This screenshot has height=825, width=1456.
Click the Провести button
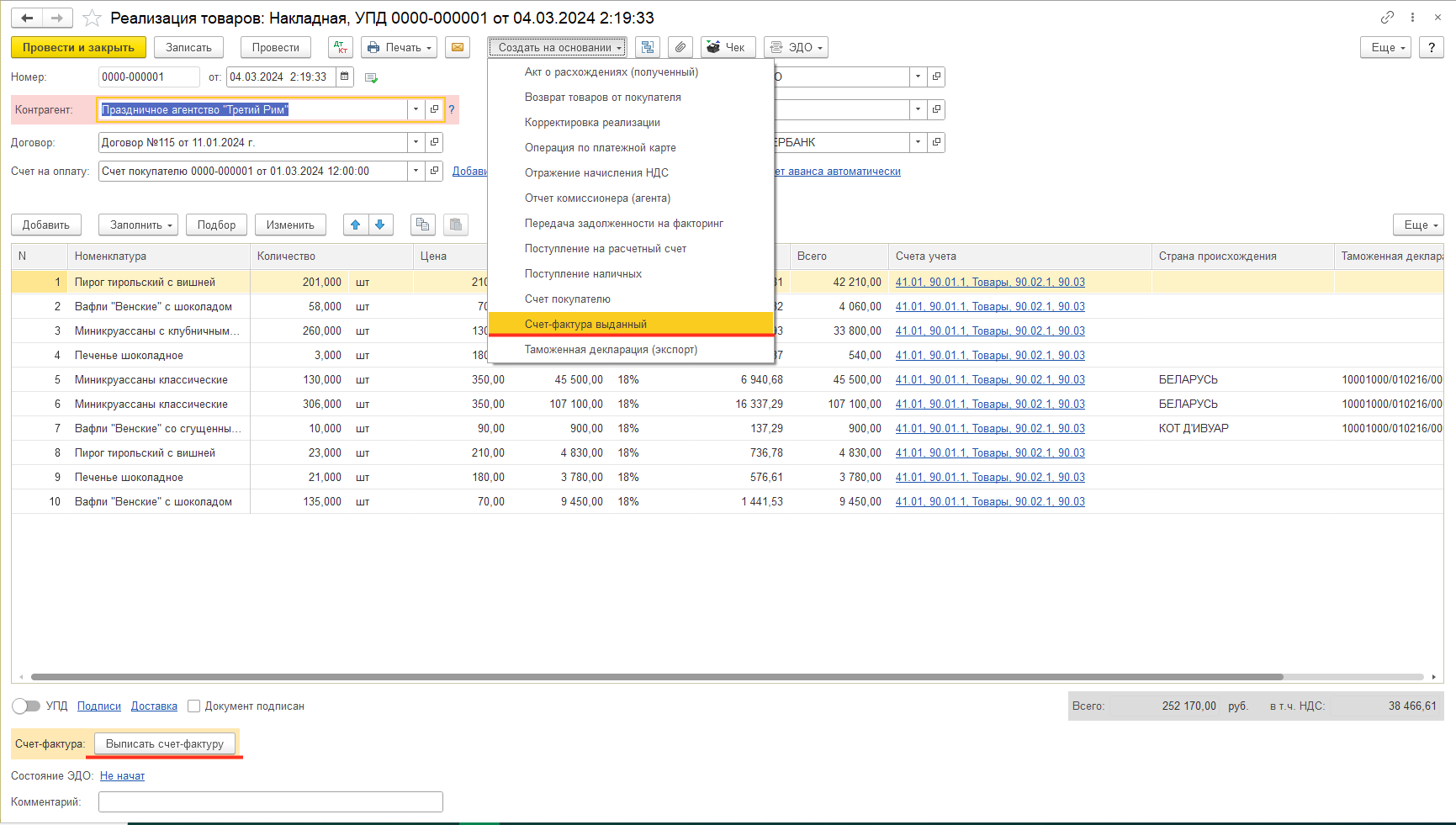click(276, 47)
